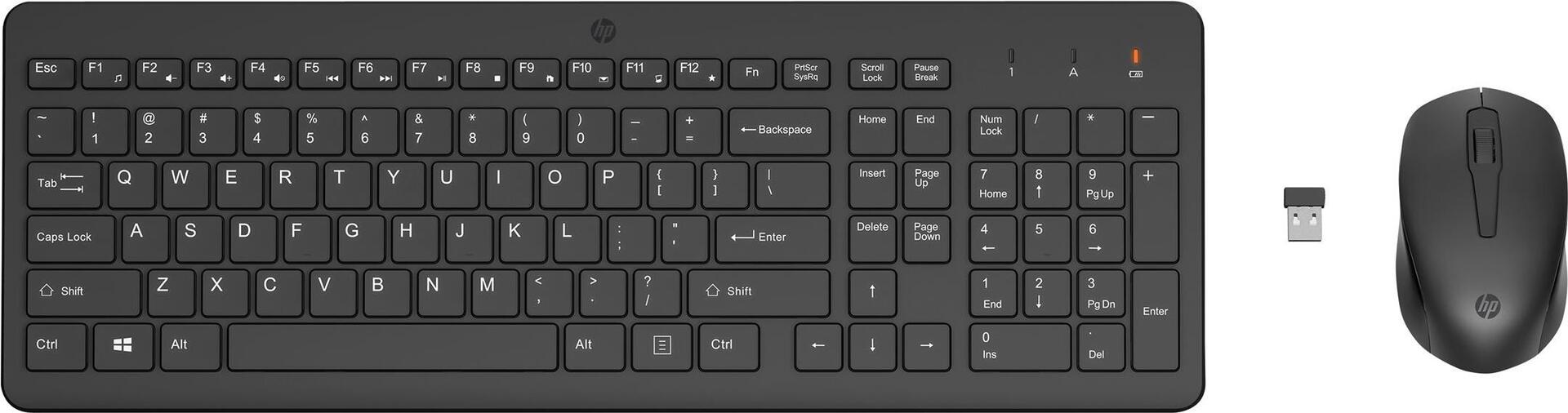
Task: Click the down arrow key in arrow cluster
Action: 872,347
